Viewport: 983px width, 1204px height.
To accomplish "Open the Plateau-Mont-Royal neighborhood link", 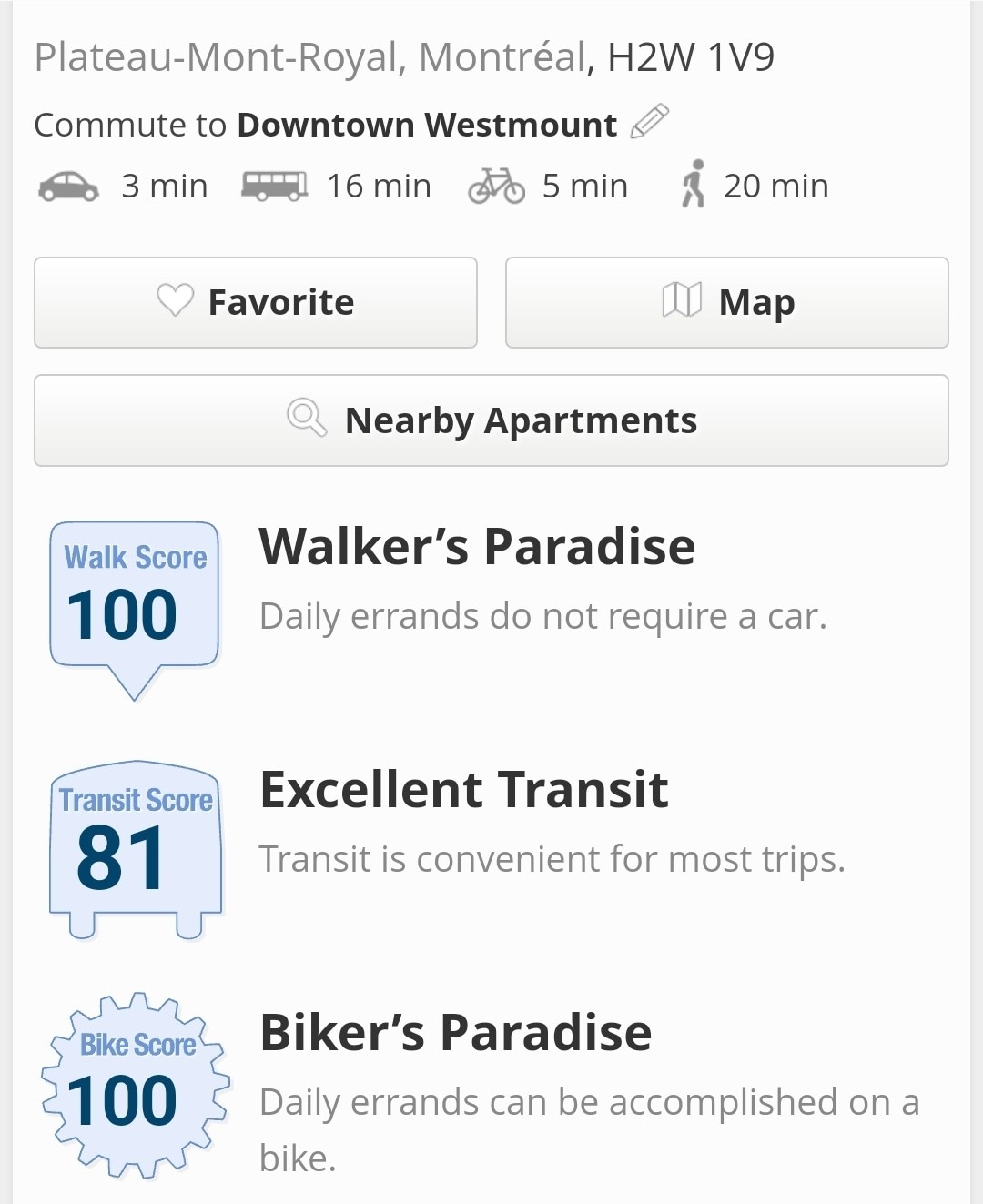I will (x=216, y=57).
